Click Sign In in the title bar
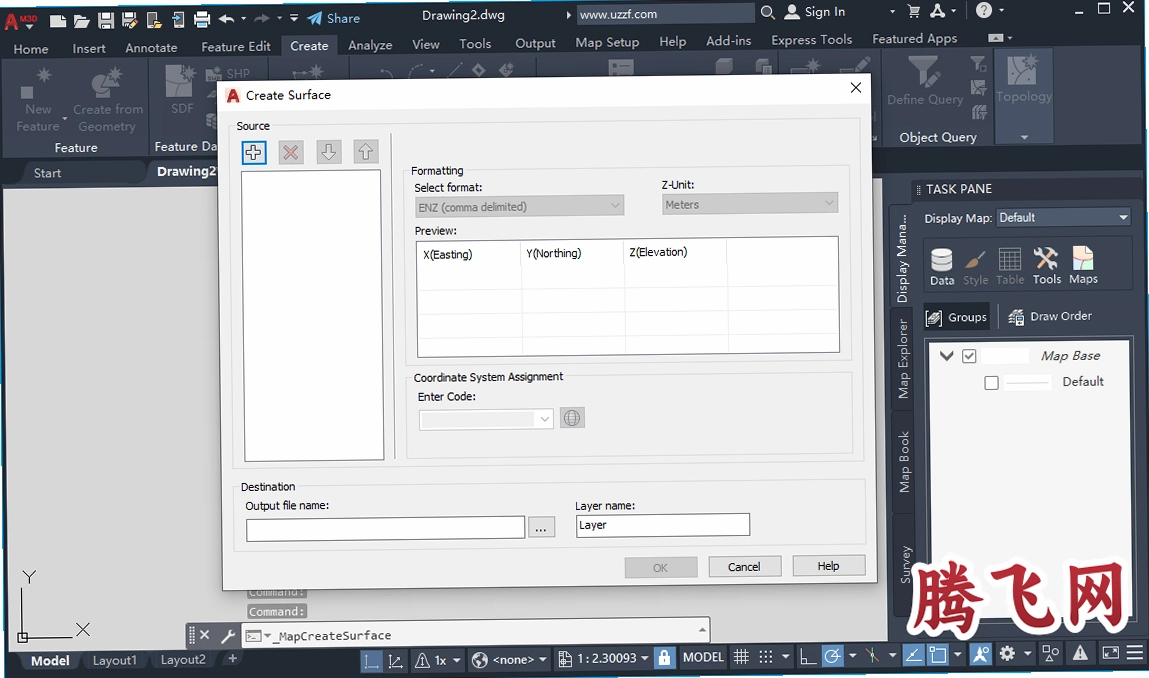The width and height of the screenshot is (1149, 678). (815, 12)
